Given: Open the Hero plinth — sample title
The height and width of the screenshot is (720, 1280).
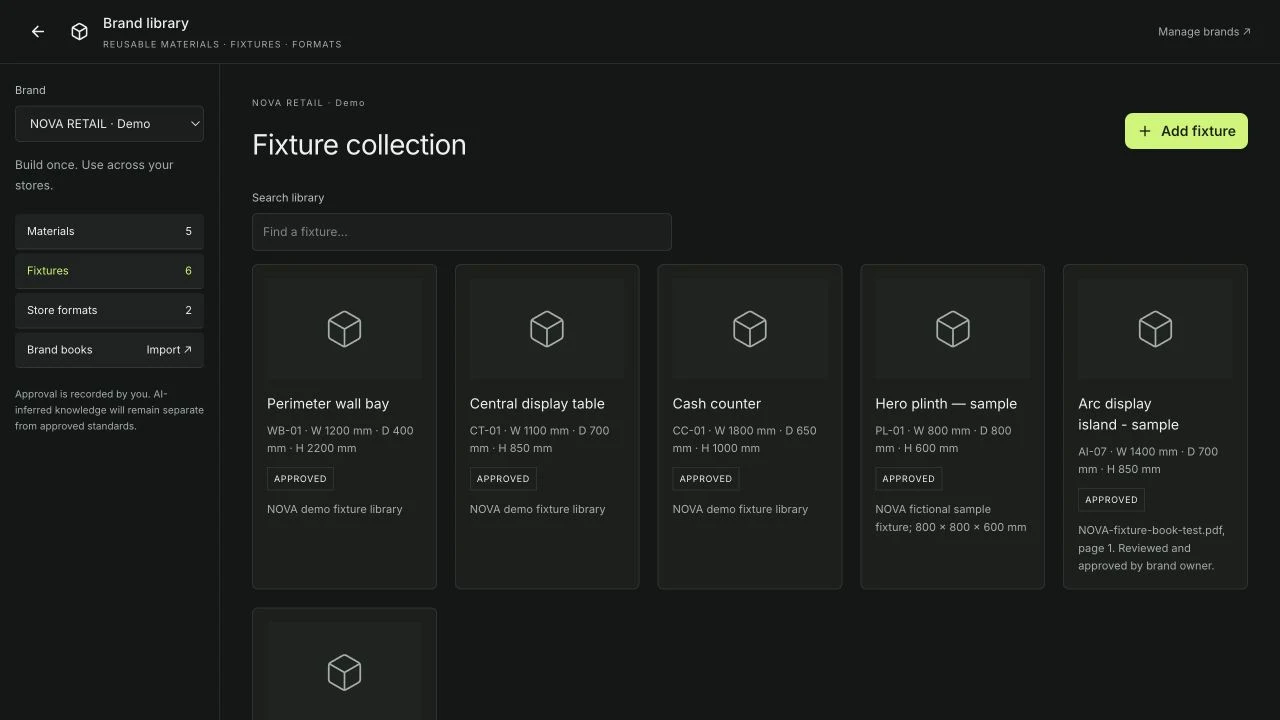Looking at the screenshot, I should click(x=946, y=404).
